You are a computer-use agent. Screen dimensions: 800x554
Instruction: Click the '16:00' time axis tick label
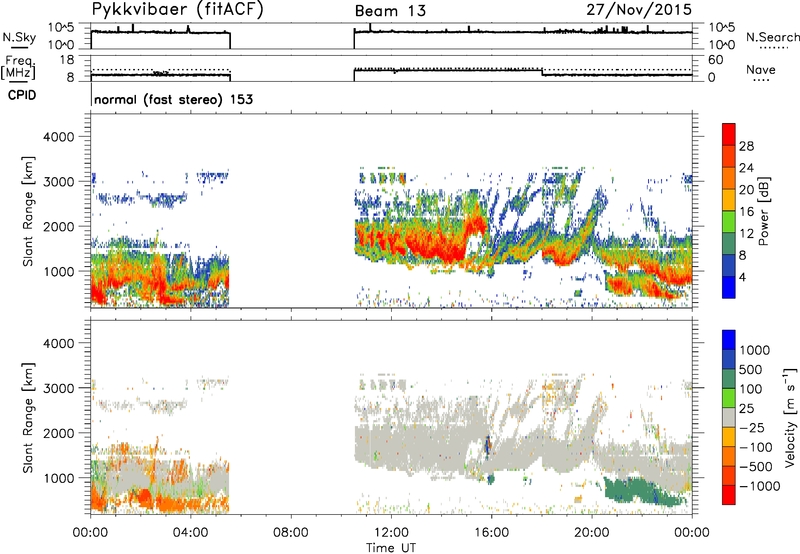tap(492, 533)
